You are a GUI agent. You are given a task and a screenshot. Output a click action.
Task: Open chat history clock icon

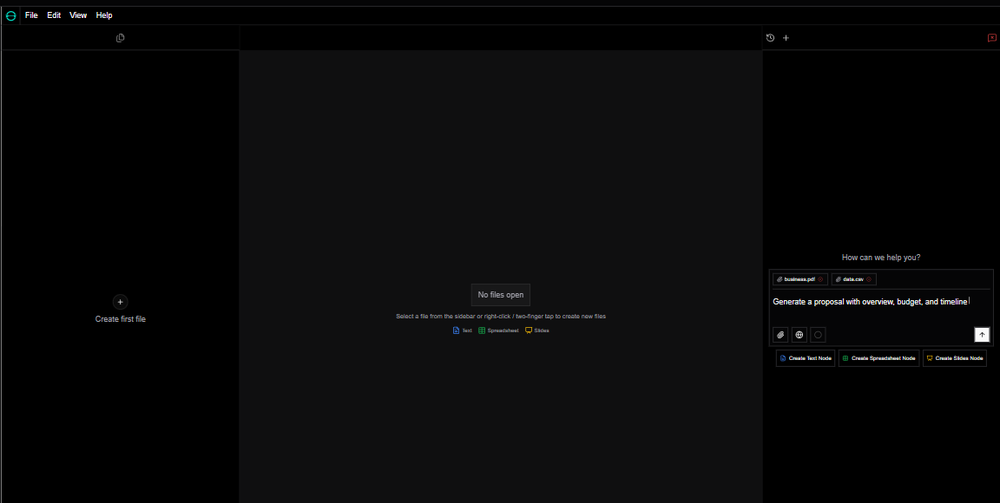point(770,38)
